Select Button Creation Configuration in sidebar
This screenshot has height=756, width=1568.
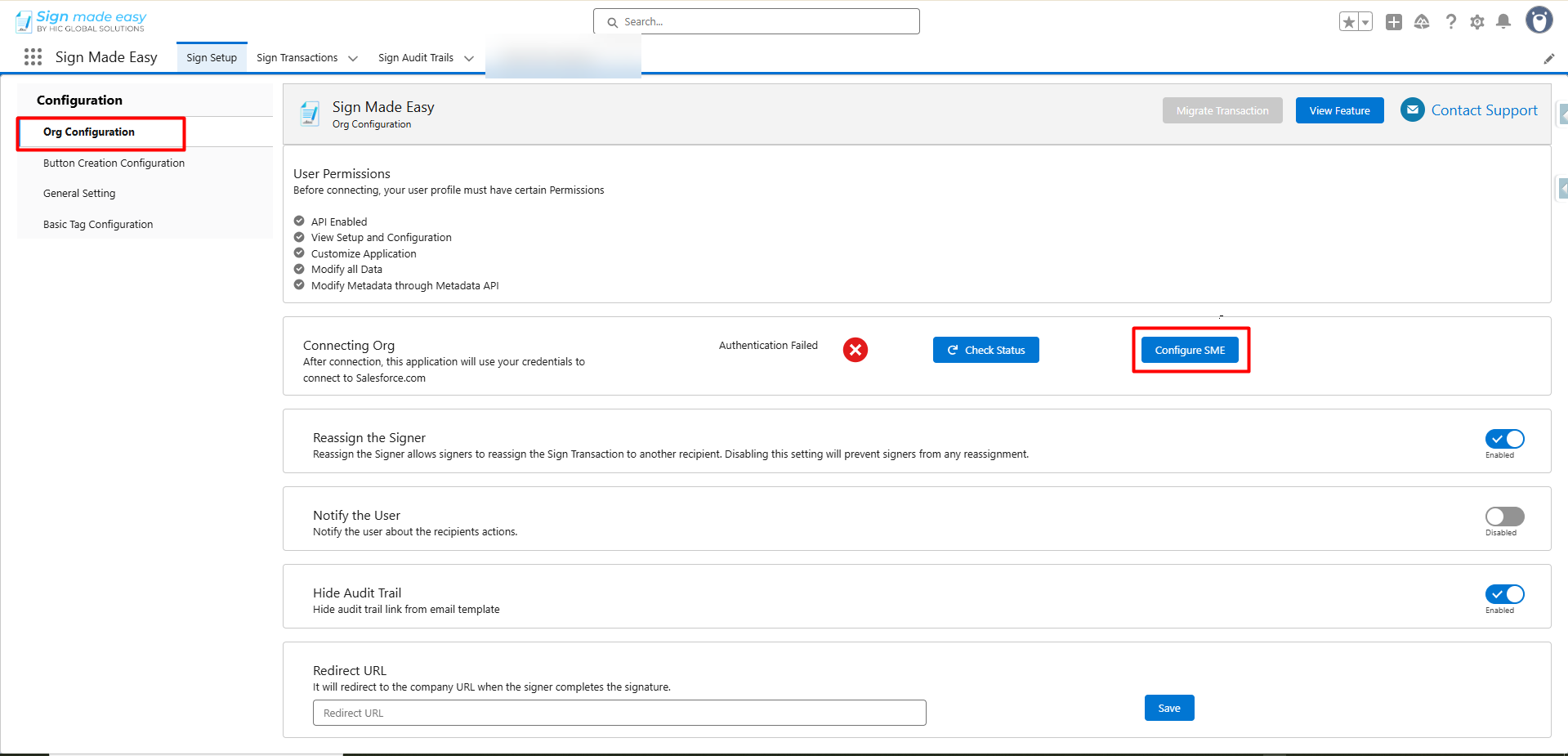[114, 163]
